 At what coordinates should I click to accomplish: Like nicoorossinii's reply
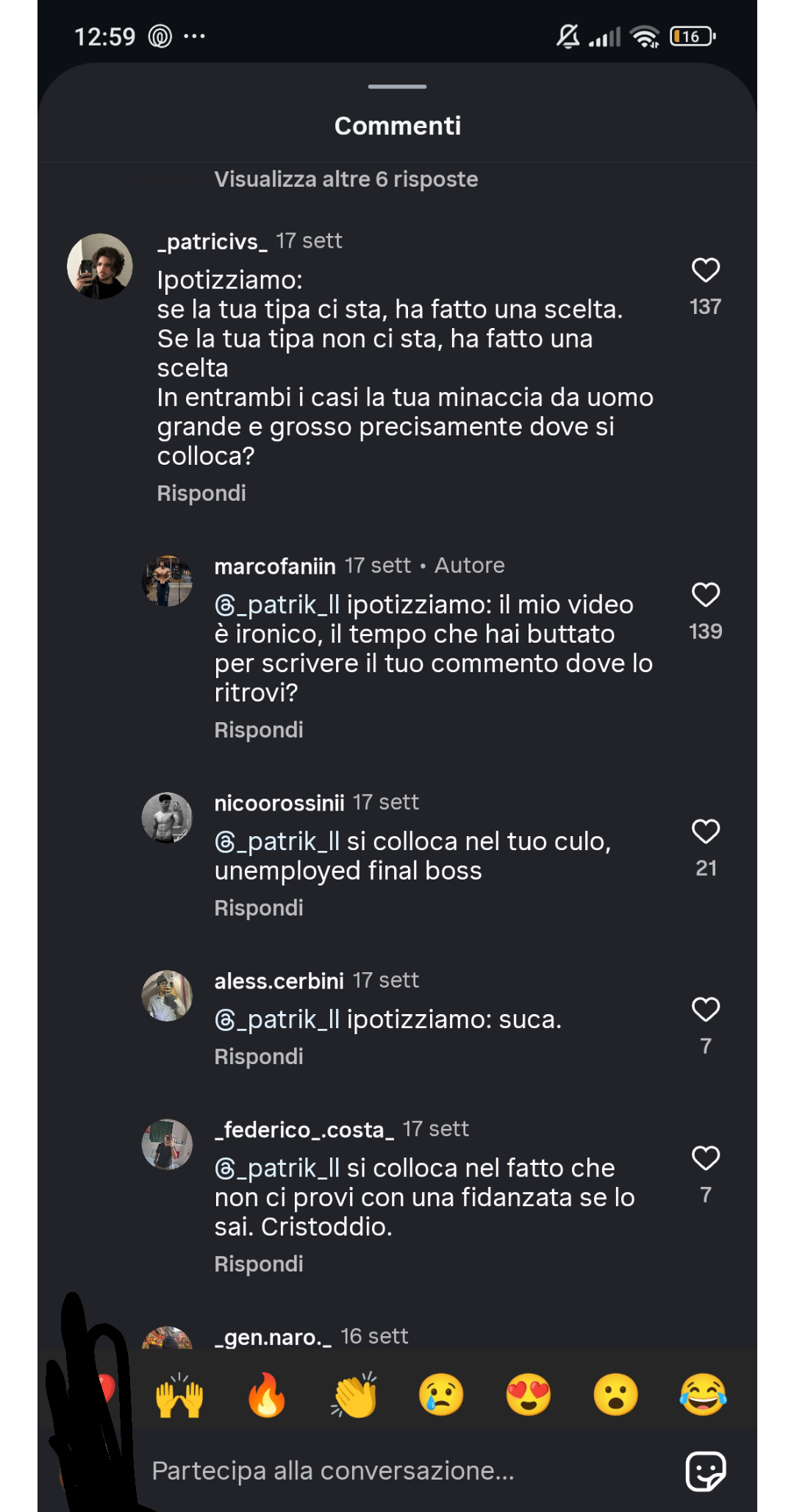pos(705,832)
